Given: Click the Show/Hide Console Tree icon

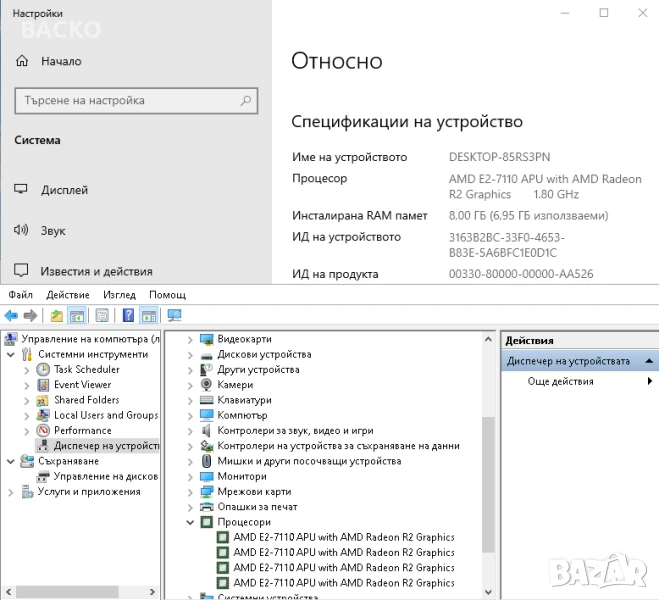Looking at the screenshot, I should [x=77, y=316].
